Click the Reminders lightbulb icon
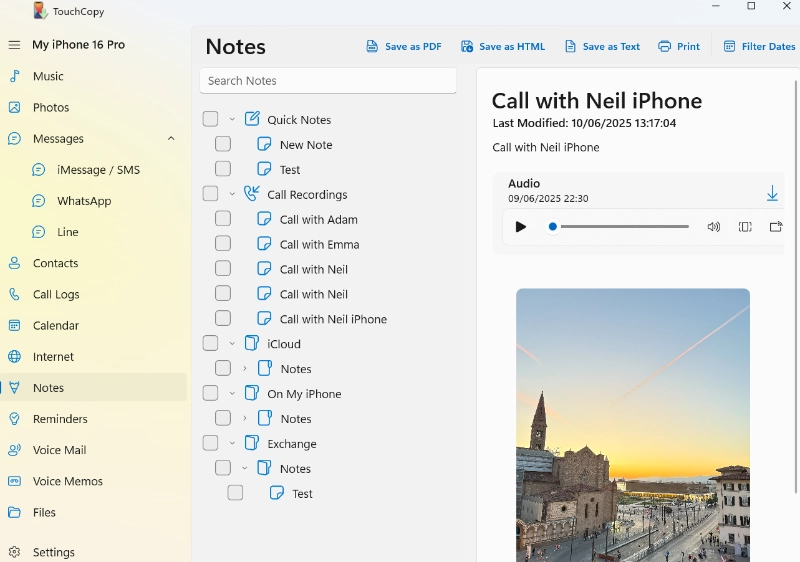 click(15, 419)
